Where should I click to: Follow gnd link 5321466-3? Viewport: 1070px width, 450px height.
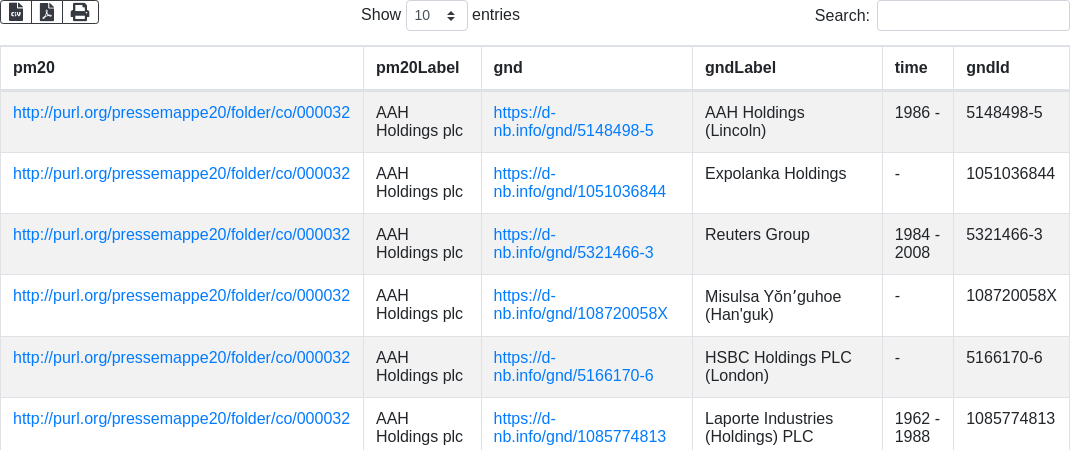(x=573, y=244)
